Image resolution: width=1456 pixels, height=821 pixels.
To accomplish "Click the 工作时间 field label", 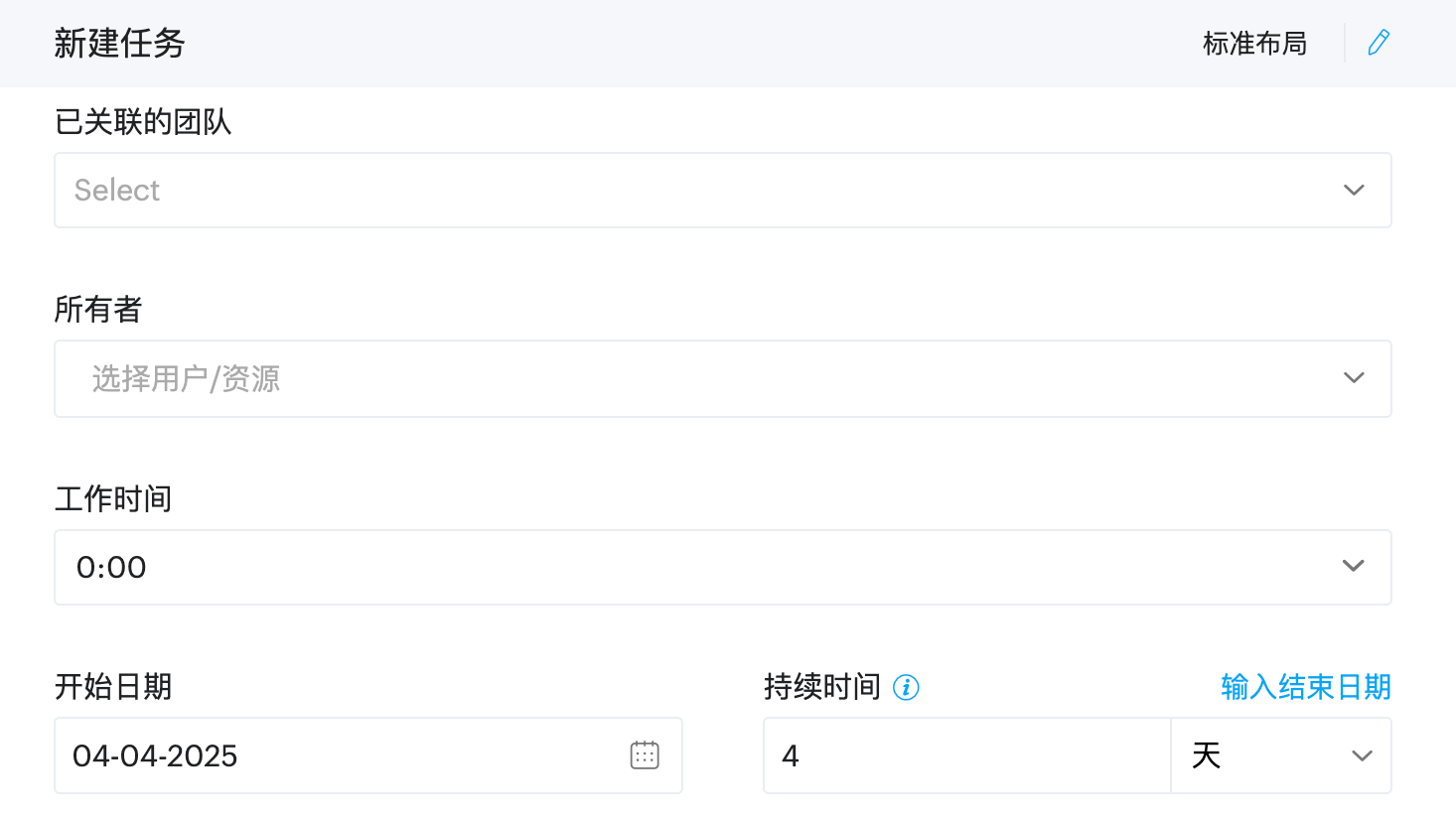I will (113, 498).
